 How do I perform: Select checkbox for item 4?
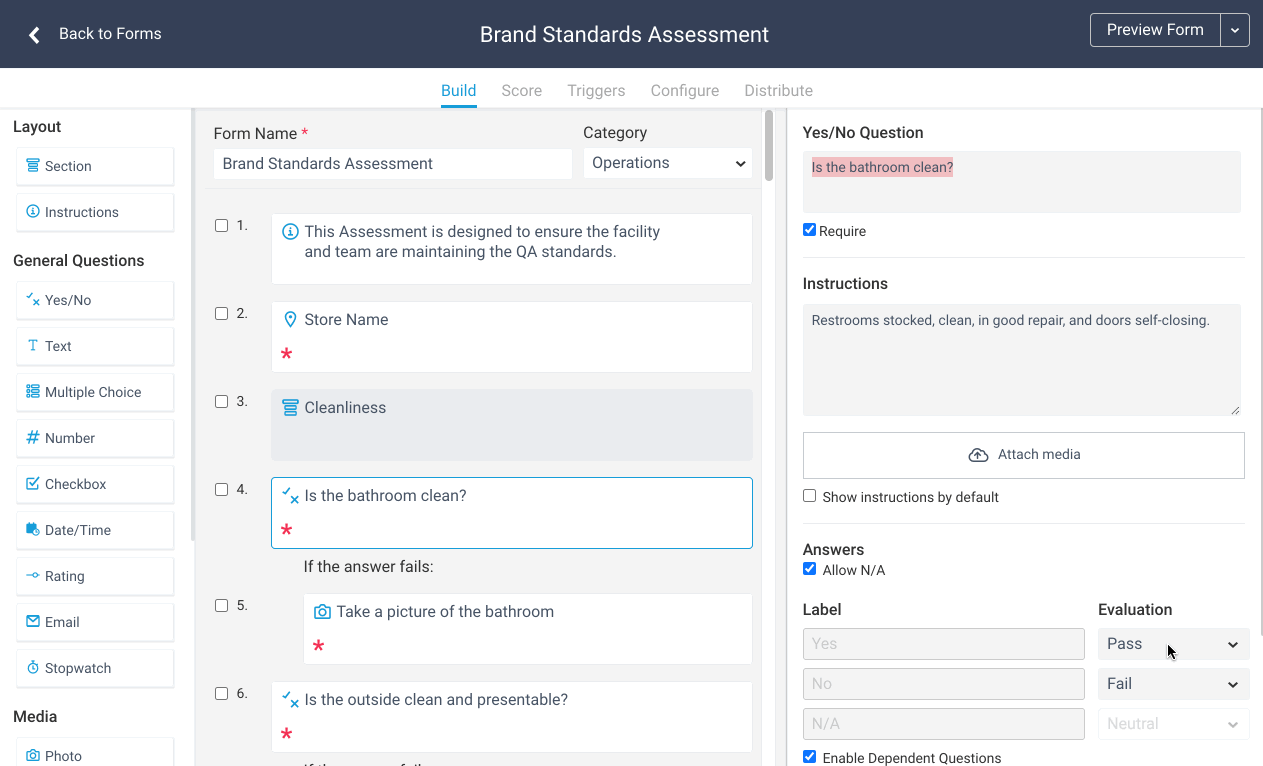tap(222, 490)
